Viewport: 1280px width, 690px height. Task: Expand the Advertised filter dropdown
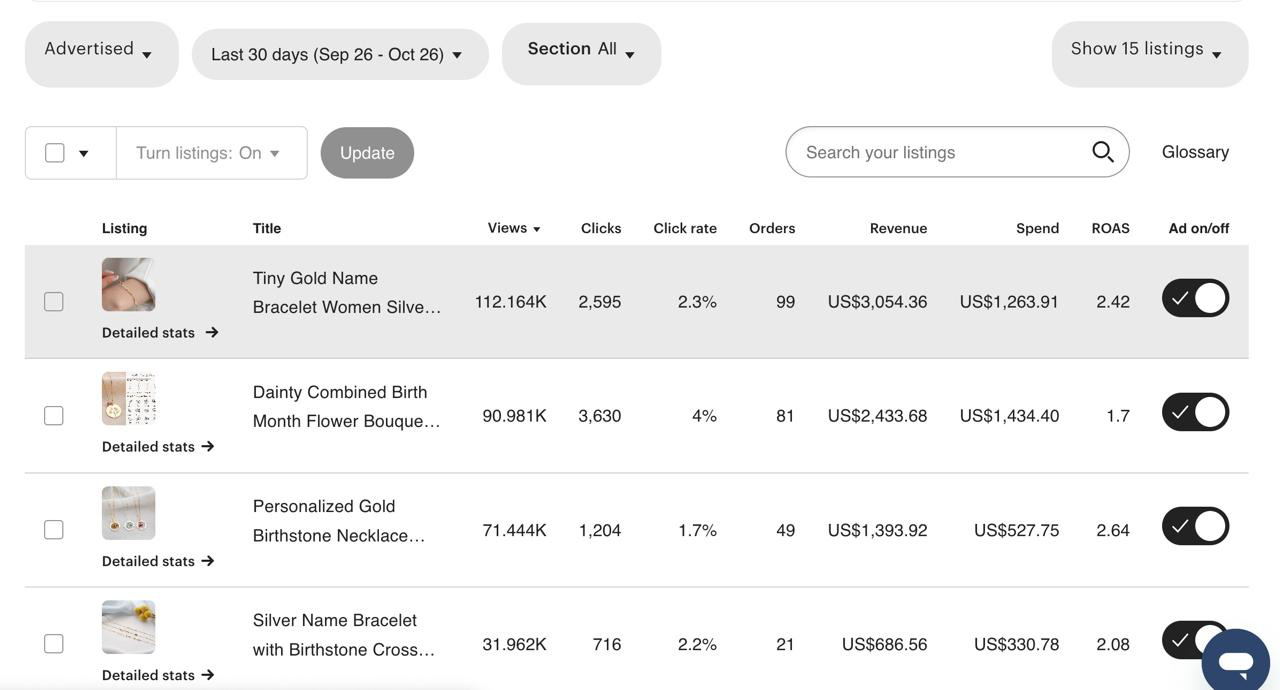coord(101,51)
